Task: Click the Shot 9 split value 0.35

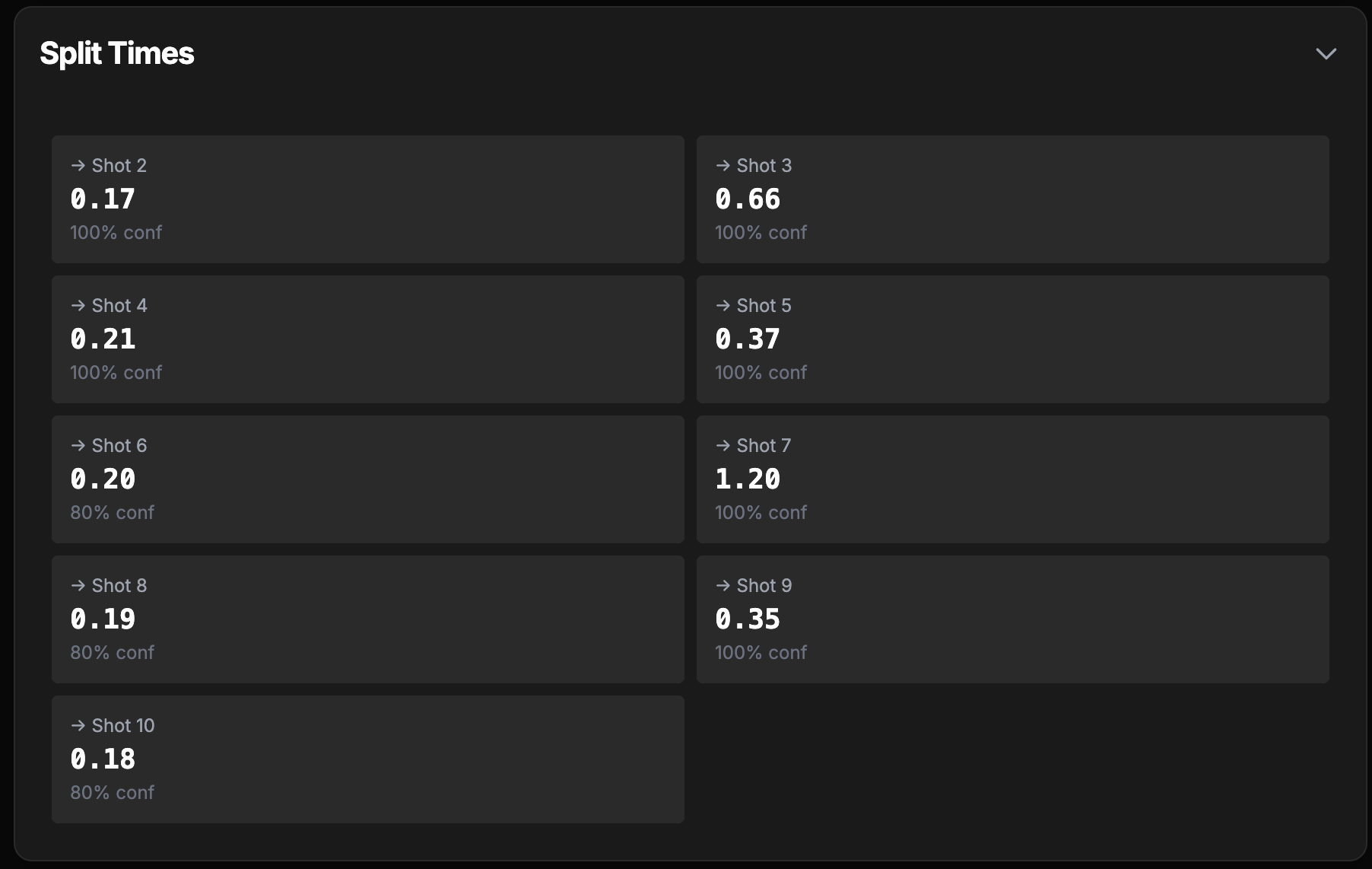Action: (748, 619)
